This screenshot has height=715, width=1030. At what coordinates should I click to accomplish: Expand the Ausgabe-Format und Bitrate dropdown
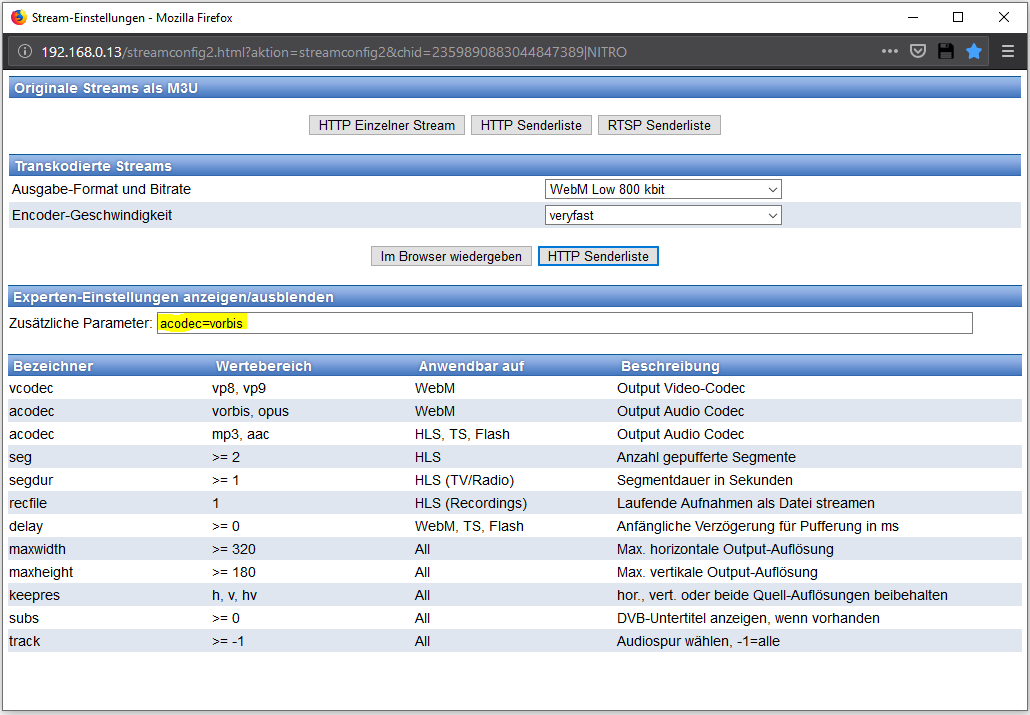tap(664, 189)
